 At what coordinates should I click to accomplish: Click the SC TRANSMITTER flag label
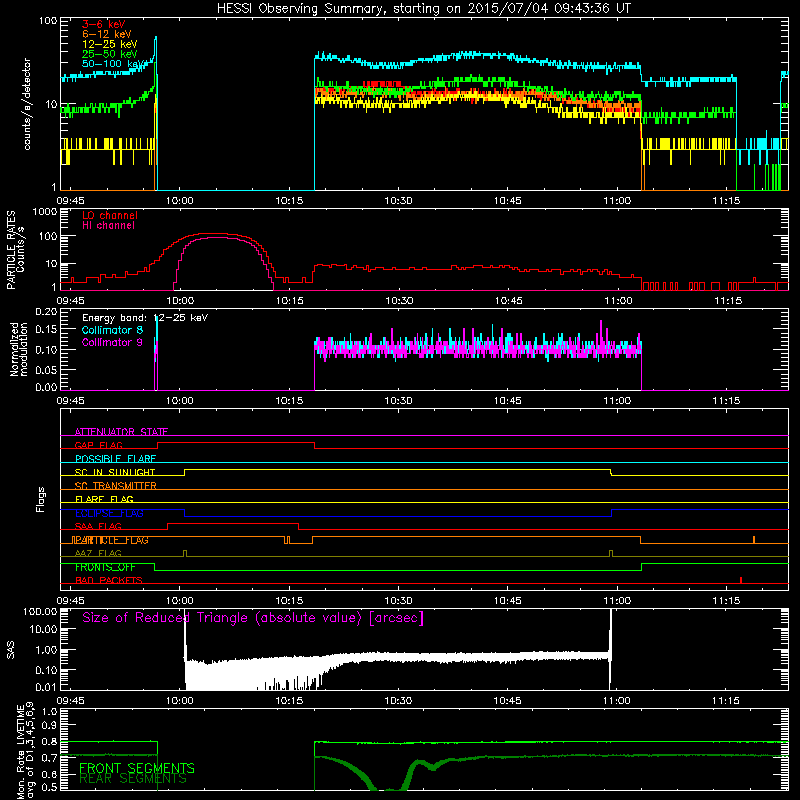point(116,485)
